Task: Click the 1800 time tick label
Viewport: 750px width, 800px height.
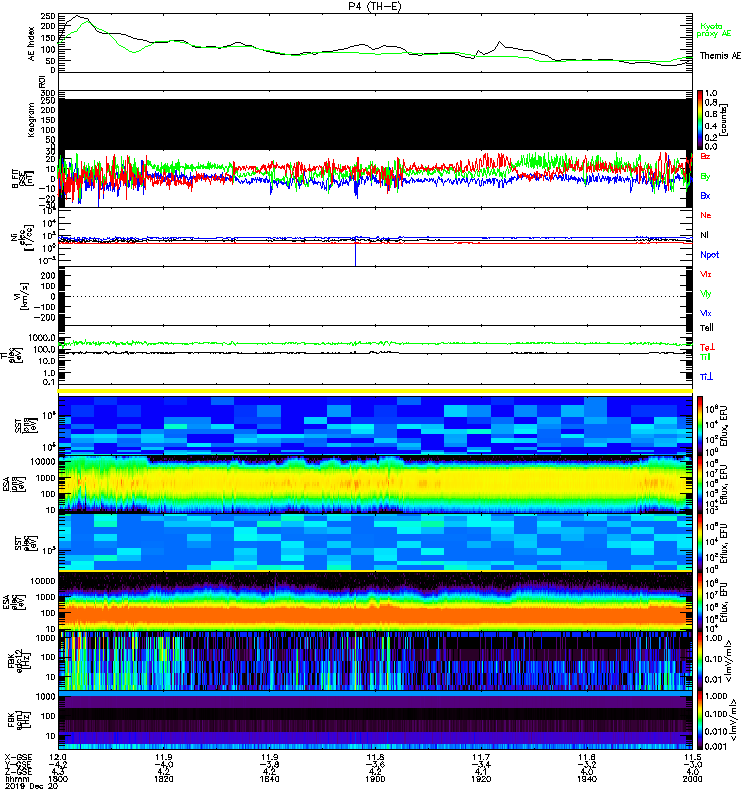Action: pyautogui.click(x=58, y=779)
